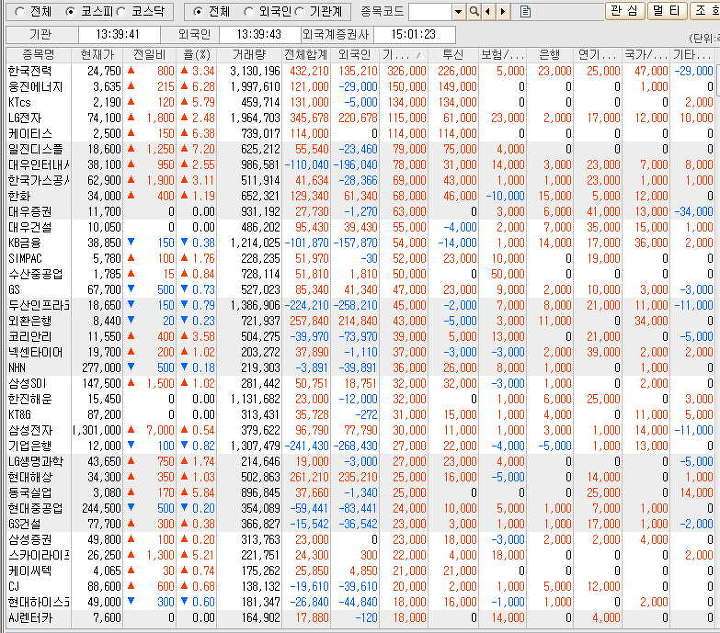Select the 케이씨텍 stock row name
This screenshot has width=720, height=633.
pos(30,571)
